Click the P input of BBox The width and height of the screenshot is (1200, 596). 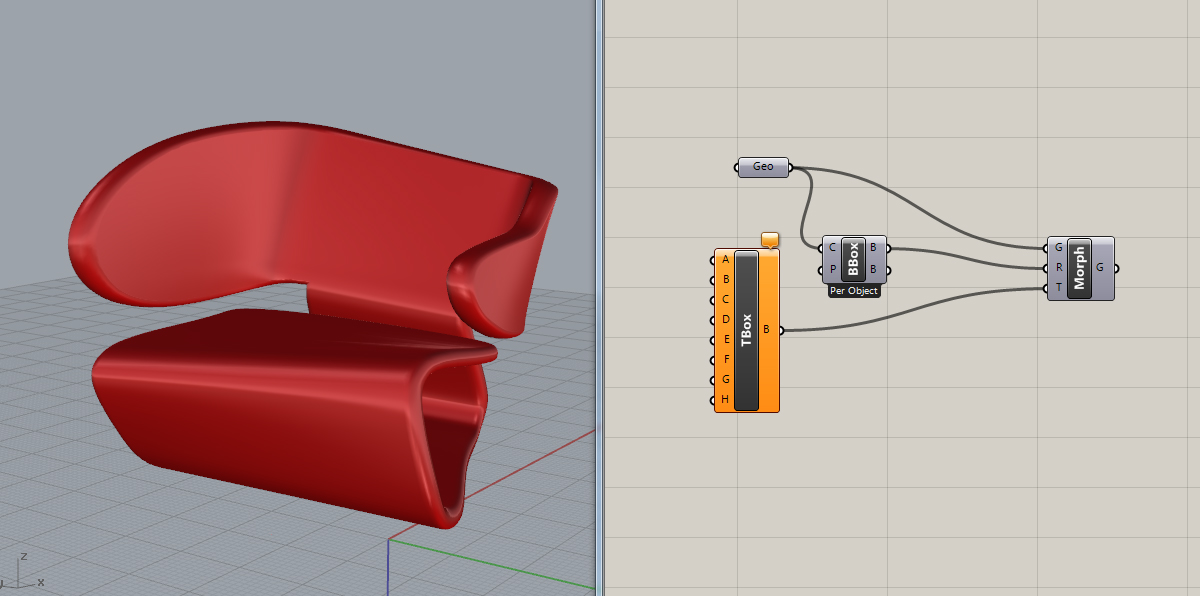coord(832,270)
